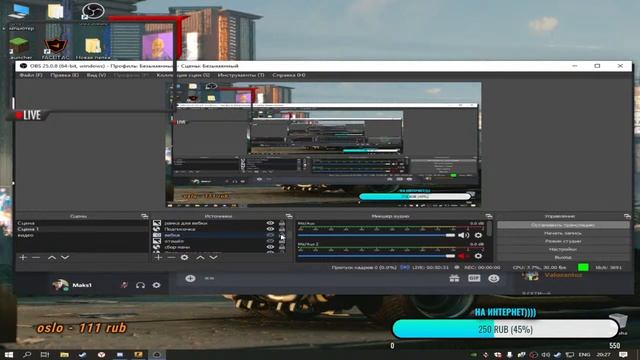
Task: Remove the selected source with the minus icon
Action: (171, 258)
